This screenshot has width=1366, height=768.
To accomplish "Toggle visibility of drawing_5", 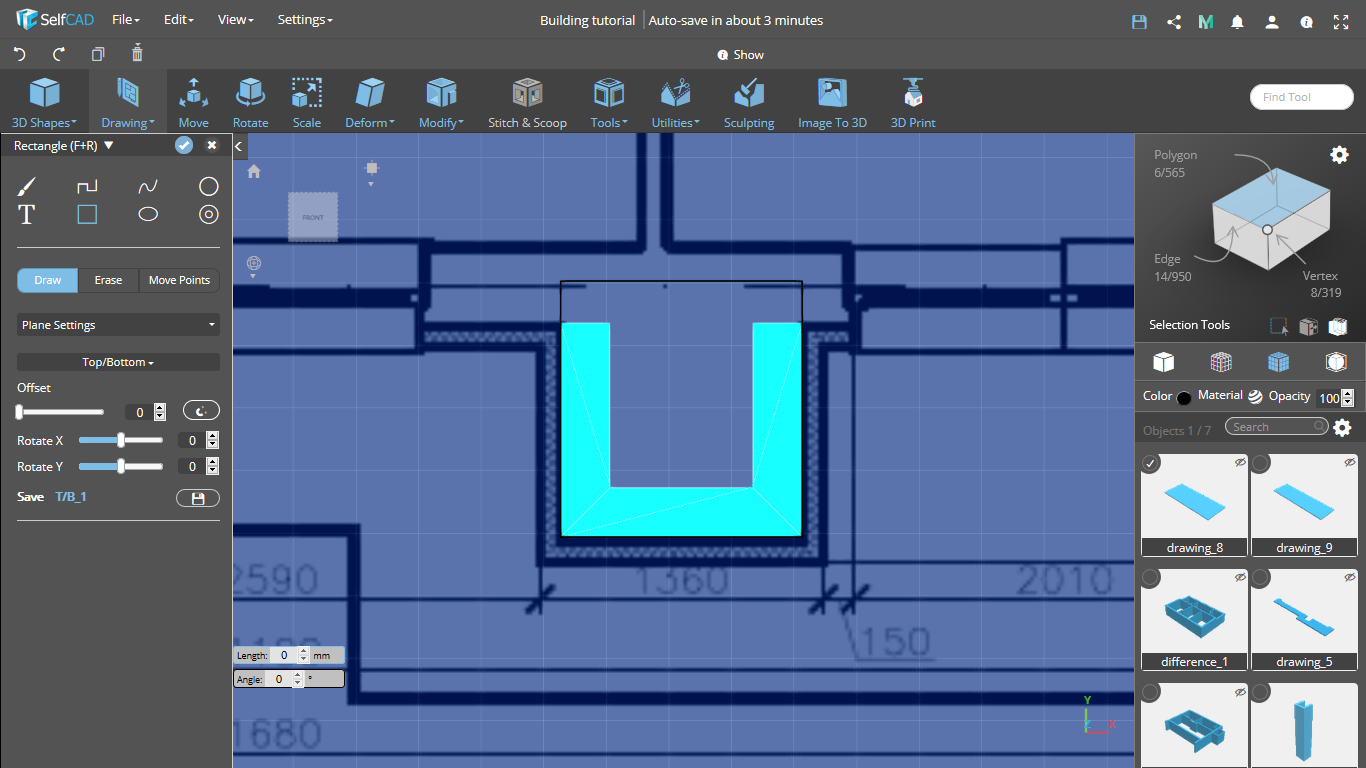I will (1350, 577).
